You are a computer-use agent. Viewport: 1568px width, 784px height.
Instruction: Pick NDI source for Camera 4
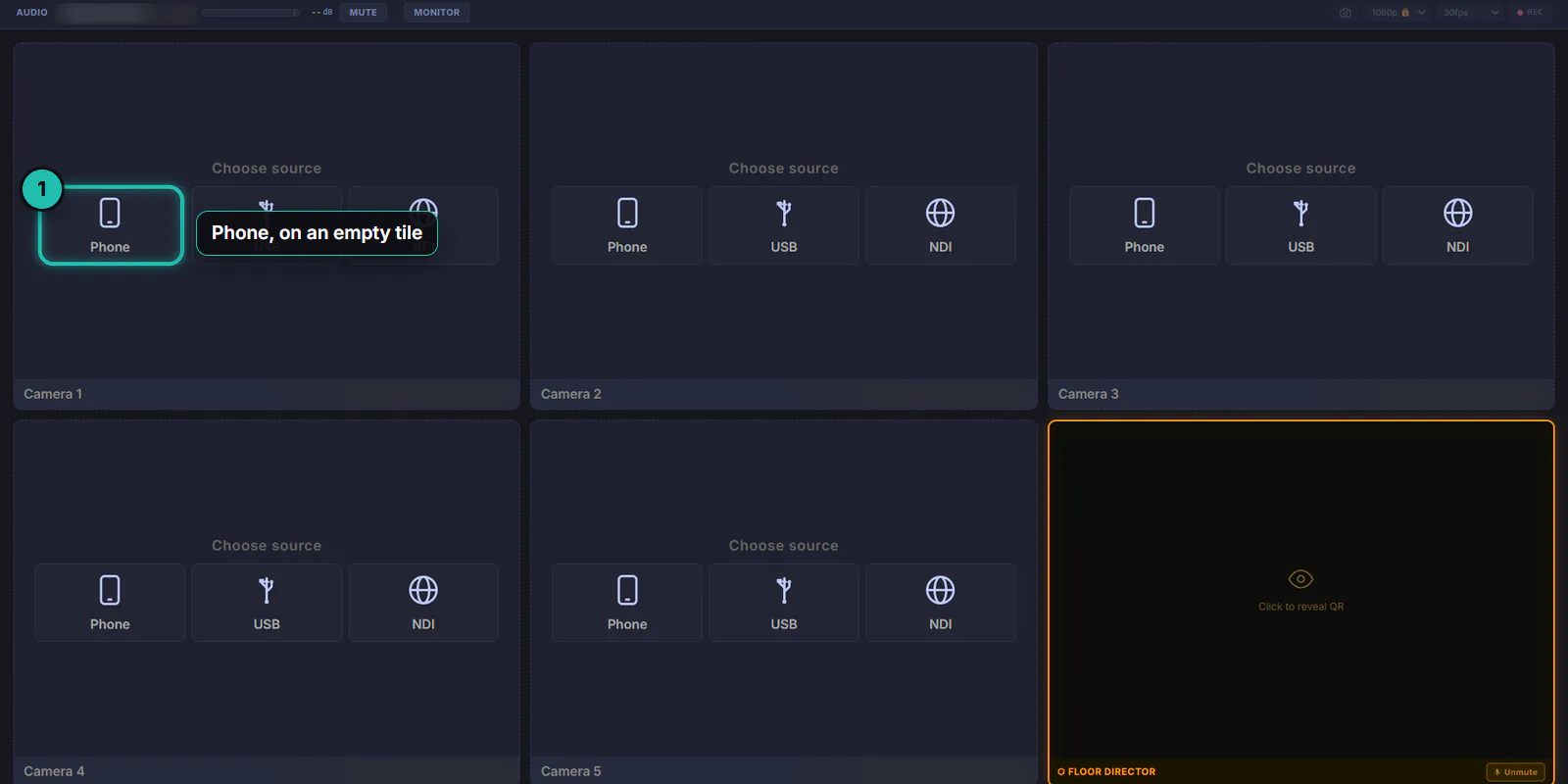(423, 603)
